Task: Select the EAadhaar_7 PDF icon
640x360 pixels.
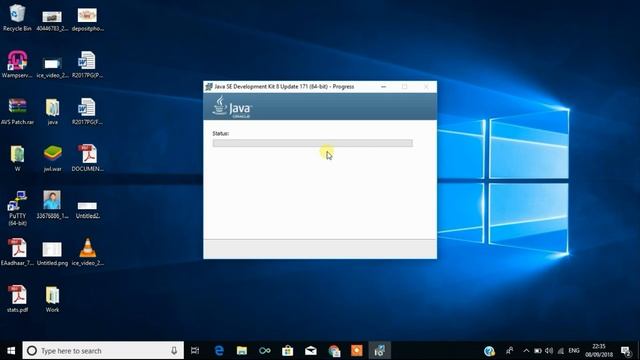Action: (x=17, y=252)
